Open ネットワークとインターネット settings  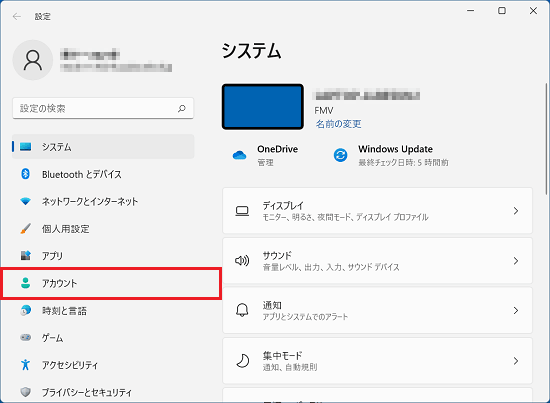[103, 201]
